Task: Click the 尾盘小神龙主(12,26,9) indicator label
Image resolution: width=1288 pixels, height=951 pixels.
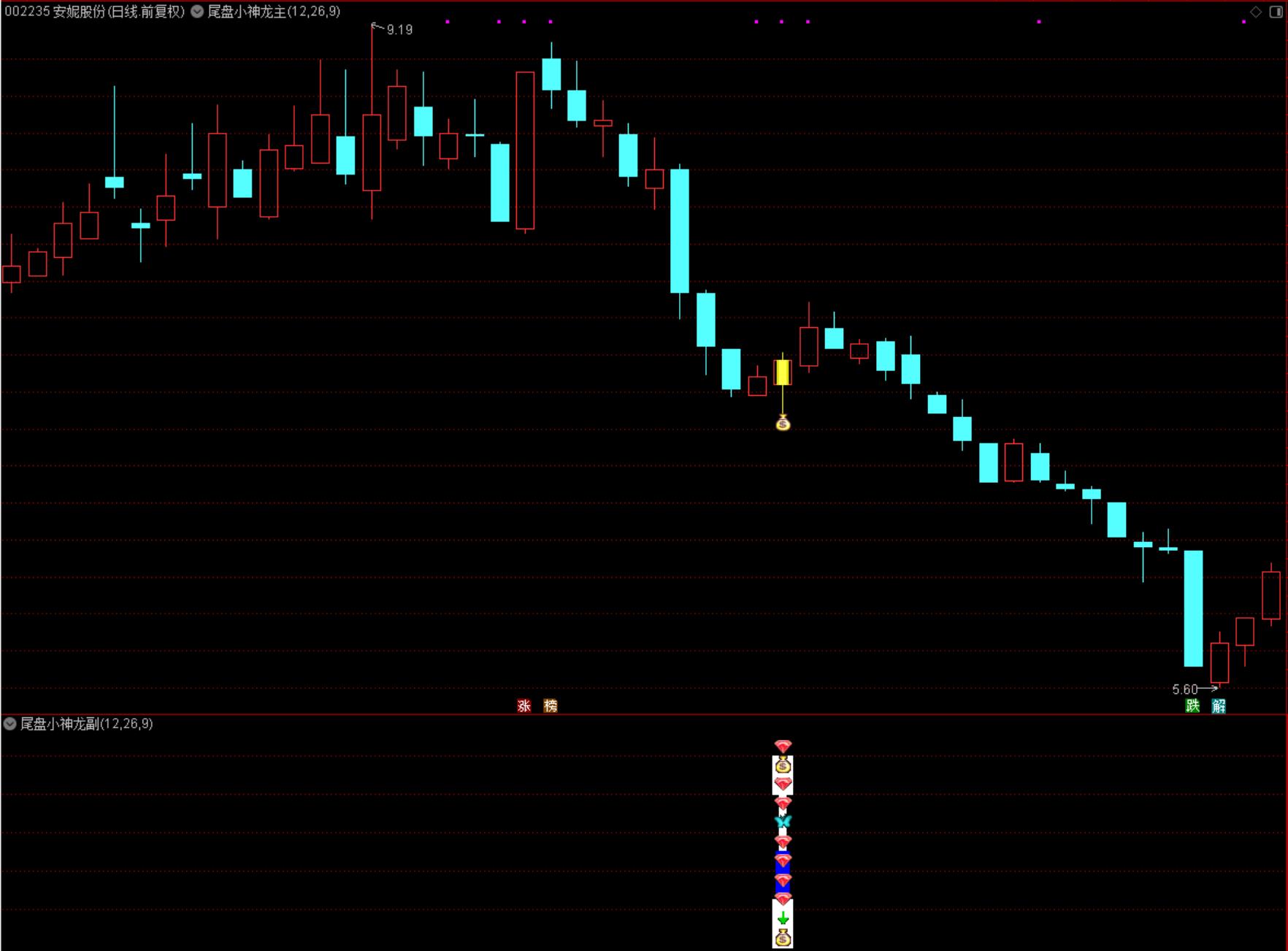Action: (x=274, y=12)
